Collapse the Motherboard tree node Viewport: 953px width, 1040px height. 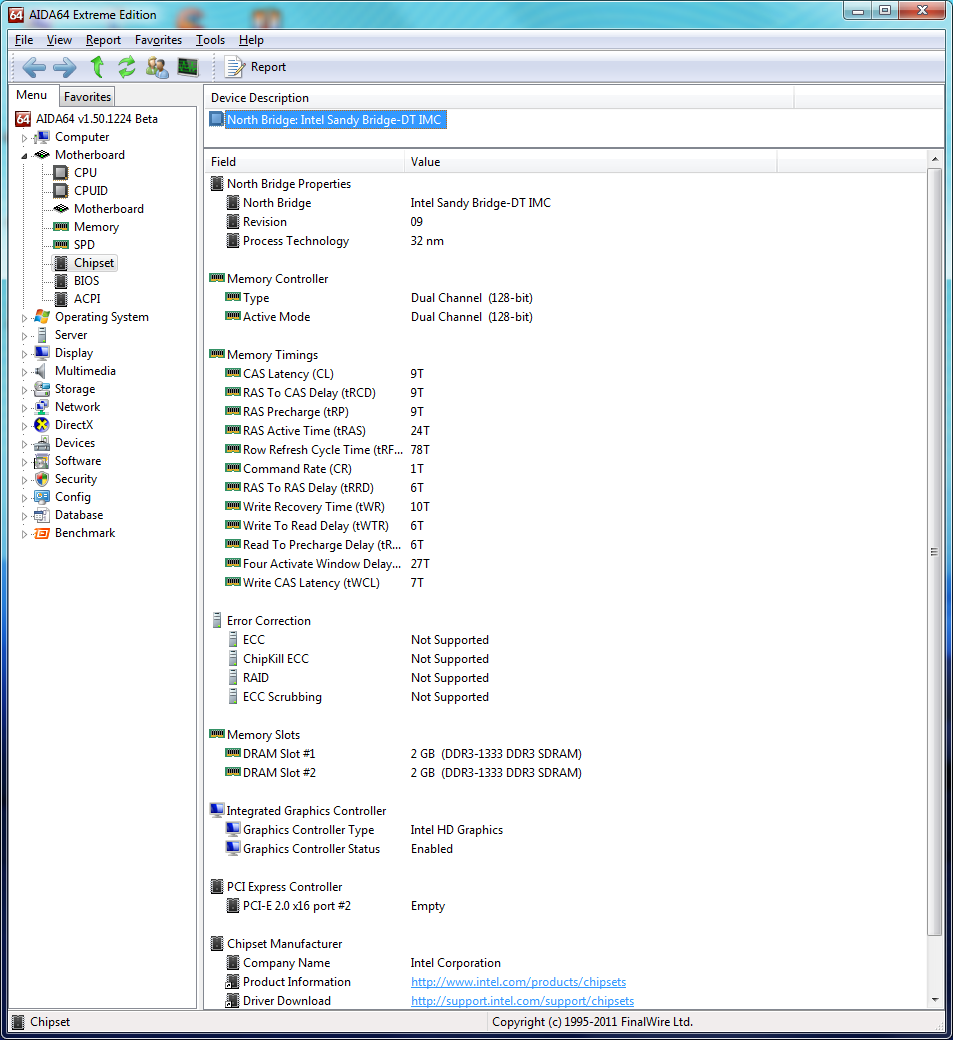[25, 156]
